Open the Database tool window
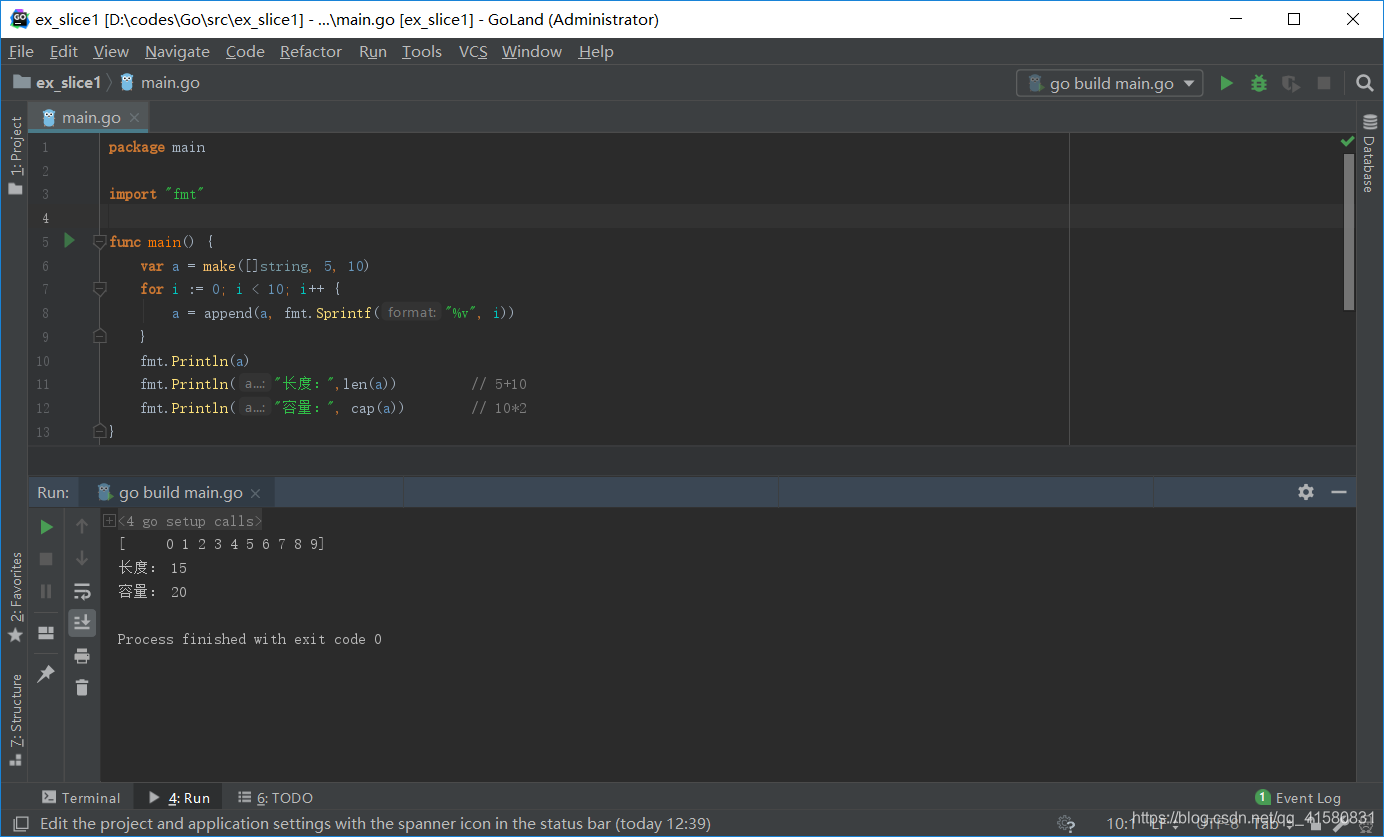 pyautogui.click(x=1369, y=153)
